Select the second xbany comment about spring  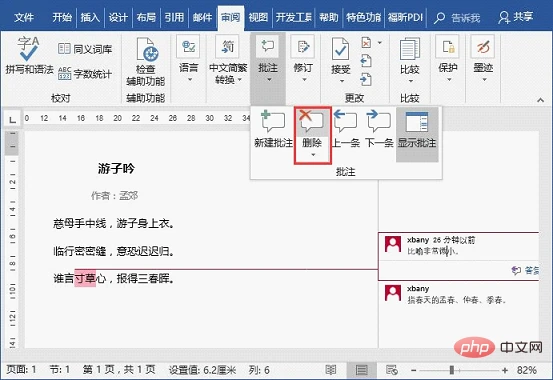tap(458, 294)
